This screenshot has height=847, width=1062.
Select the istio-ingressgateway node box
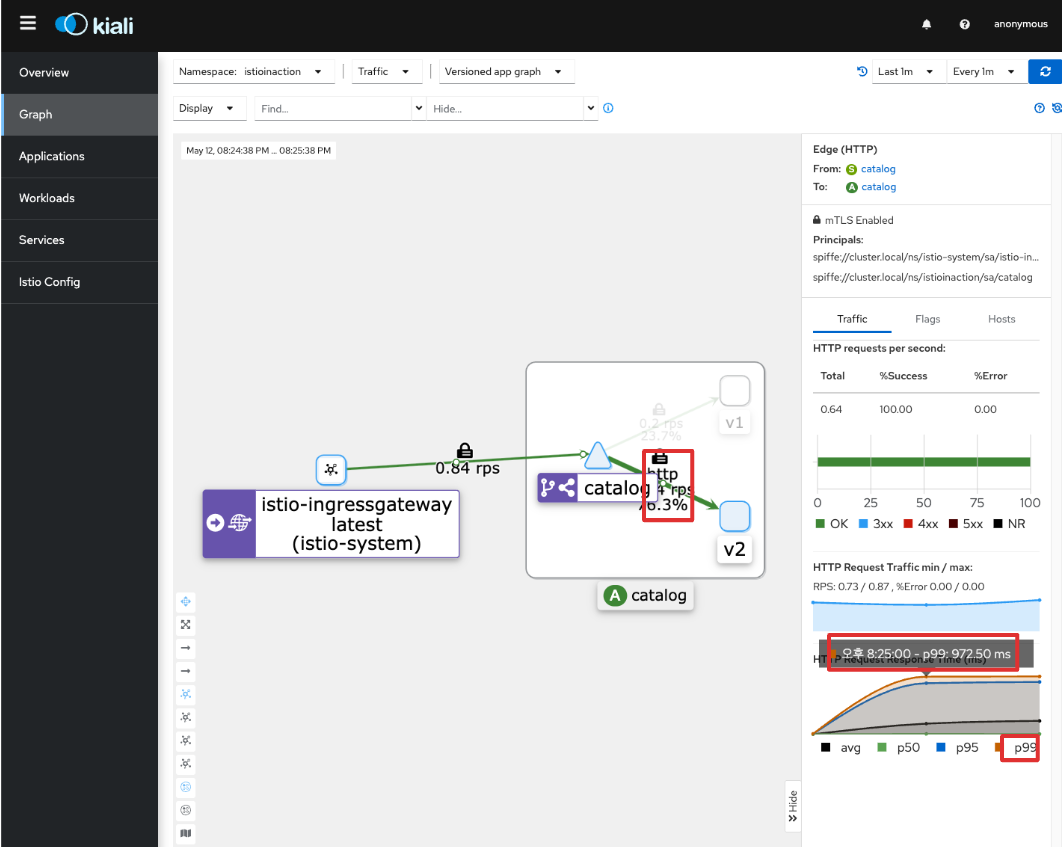331,524
